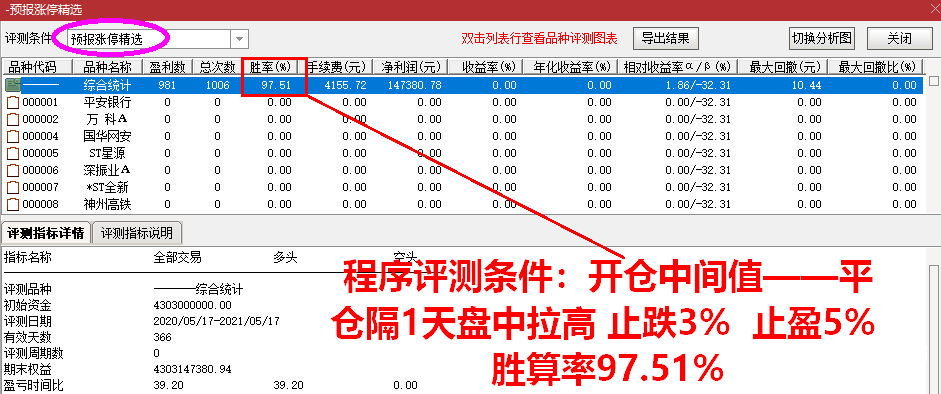Image resolution: width=941 pixels, height=394 pixels.
Task: Sort by the 相对收益率α/β(%) column header
Action: [678, 67]
